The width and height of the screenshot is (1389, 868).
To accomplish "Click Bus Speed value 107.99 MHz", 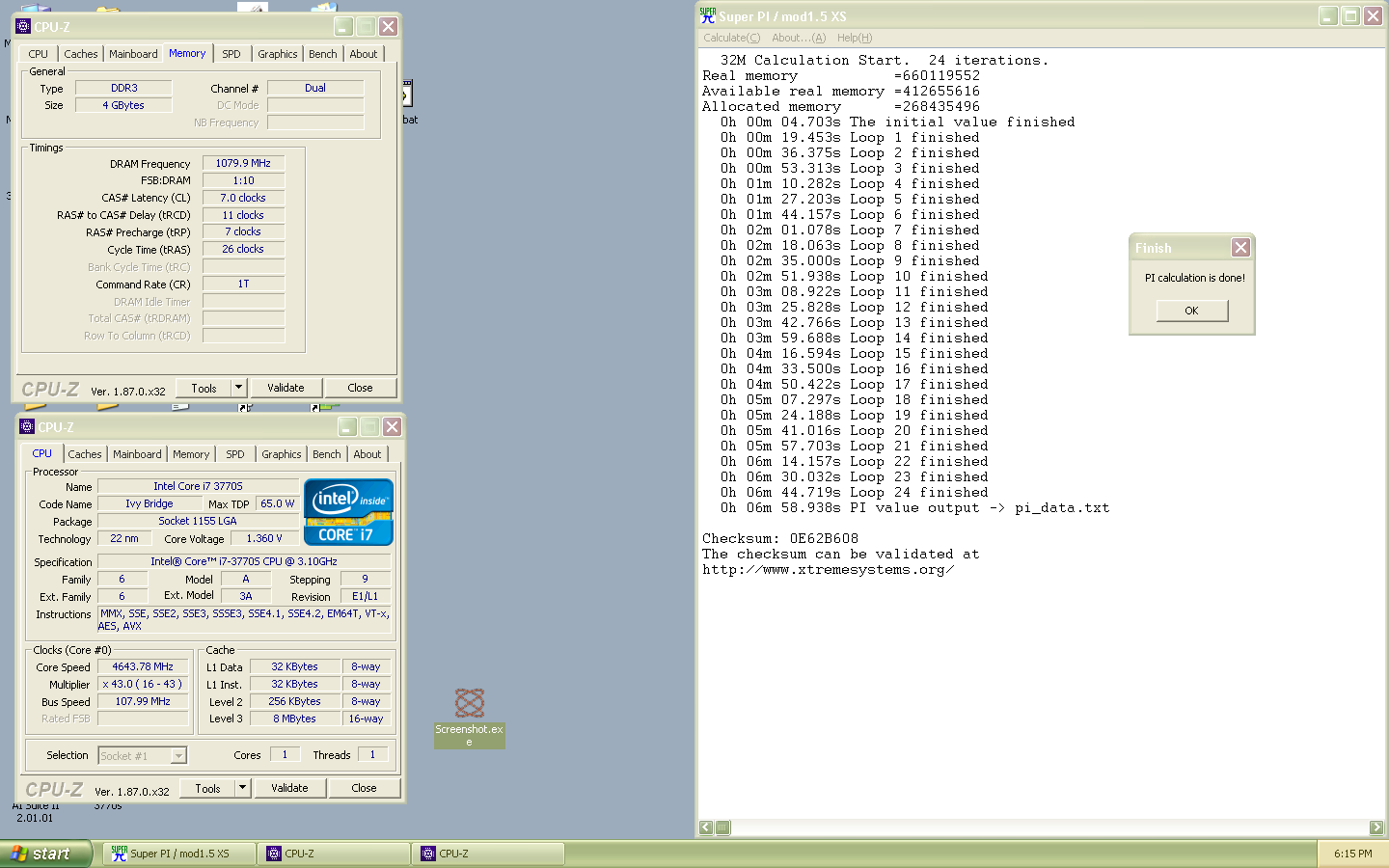I will [143, 701].
